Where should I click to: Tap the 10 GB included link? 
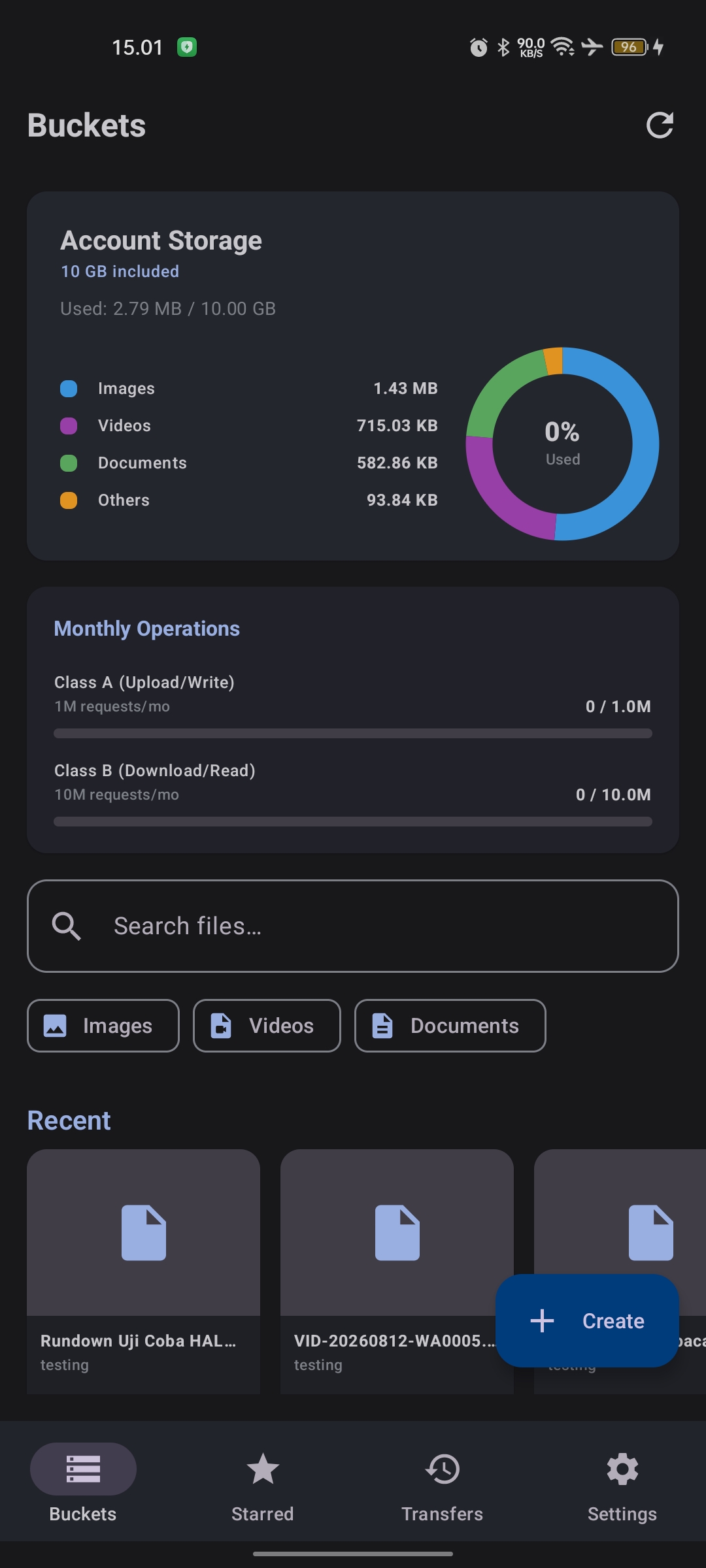pyautogui.click(x=120, y=271)
